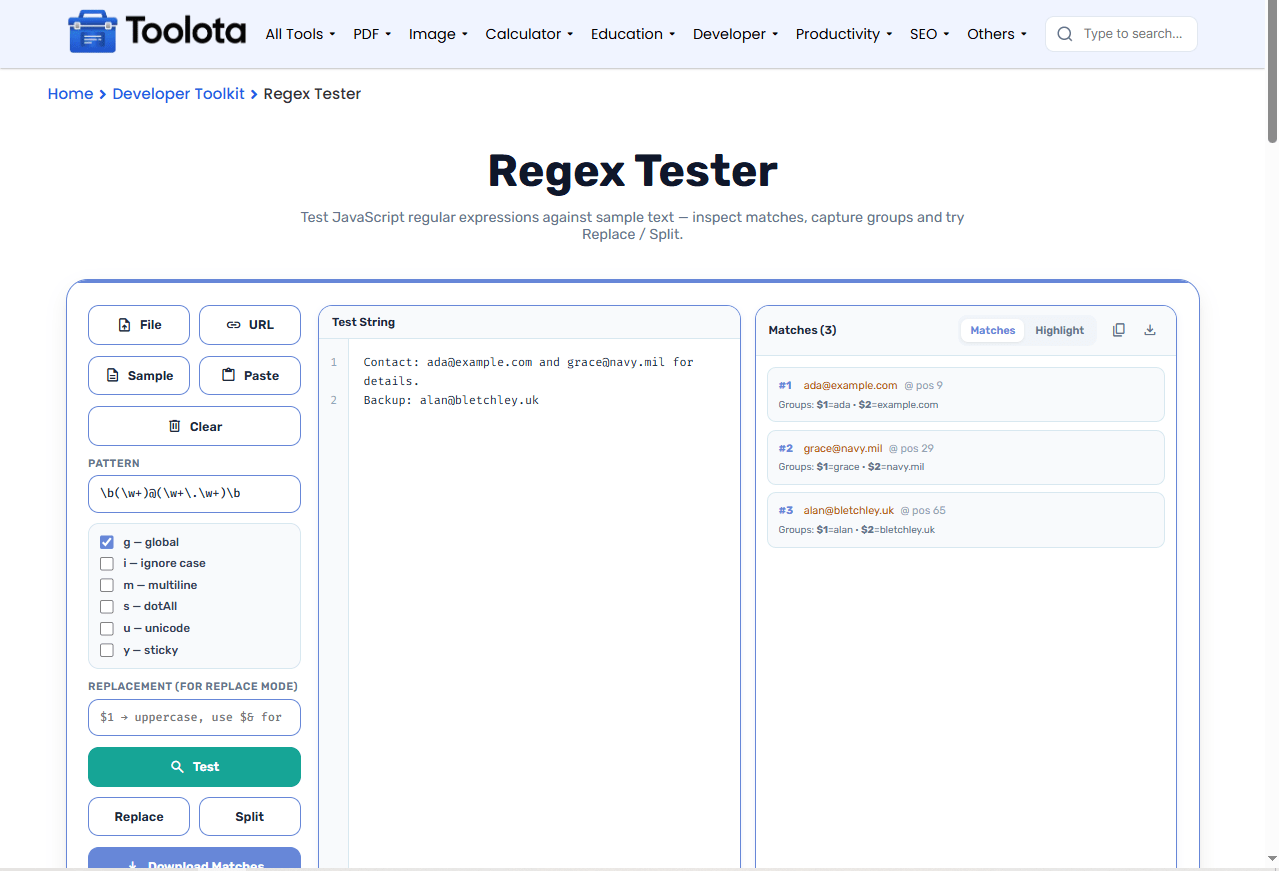The width and height of the screenshot is (1279, 871).
Task: Enable the u — unicode flag
Action: click(107, 629)
